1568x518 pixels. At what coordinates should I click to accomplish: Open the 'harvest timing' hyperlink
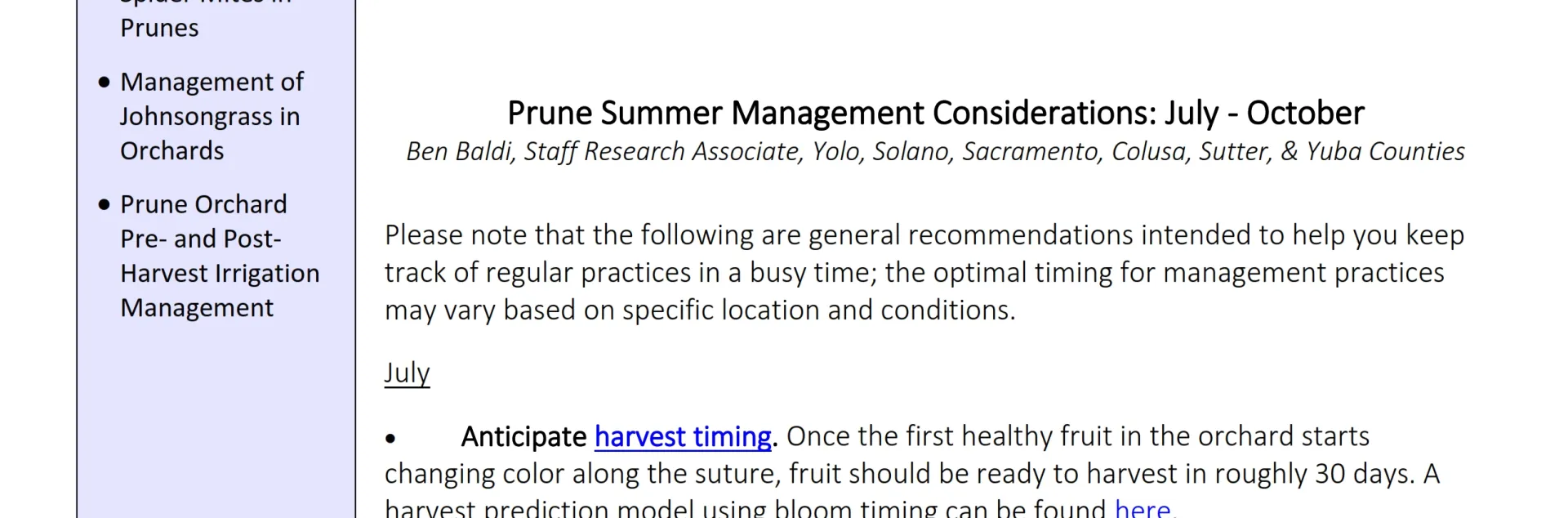tap(683, 437)
